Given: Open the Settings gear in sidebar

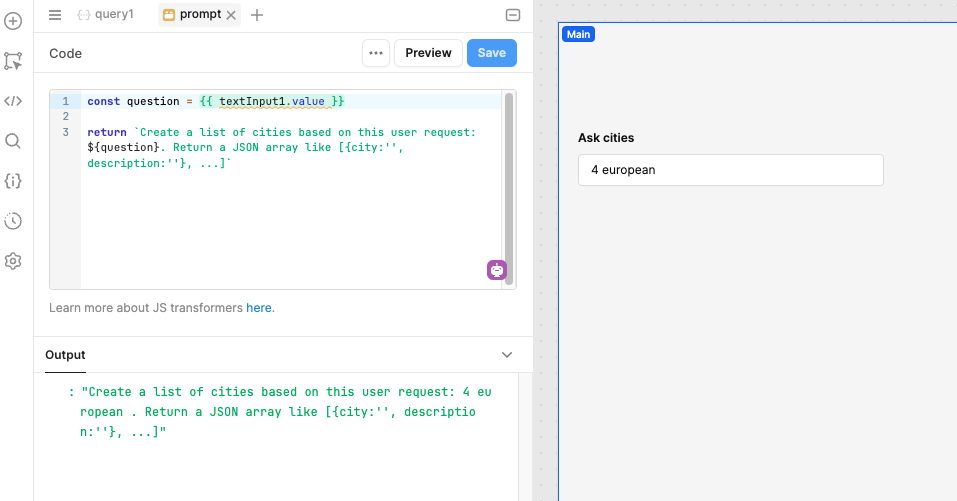Looking at the screenshot, I should (x=13, y=261).
